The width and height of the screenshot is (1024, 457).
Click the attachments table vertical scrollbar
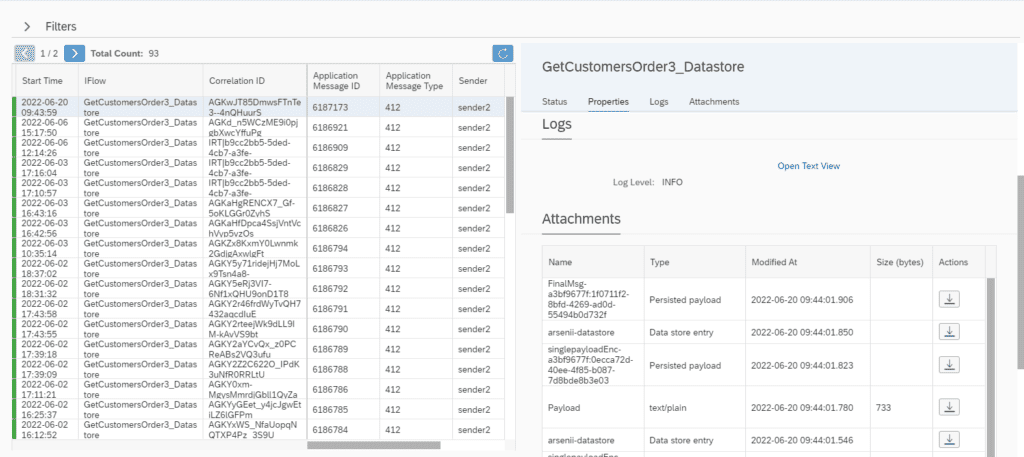point(991,366)
